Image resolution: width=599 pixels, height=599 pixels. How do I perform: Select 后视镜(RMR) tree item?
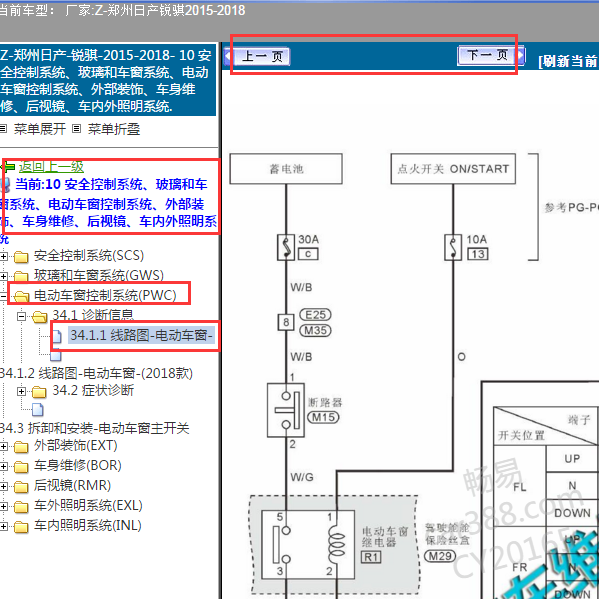72,485
